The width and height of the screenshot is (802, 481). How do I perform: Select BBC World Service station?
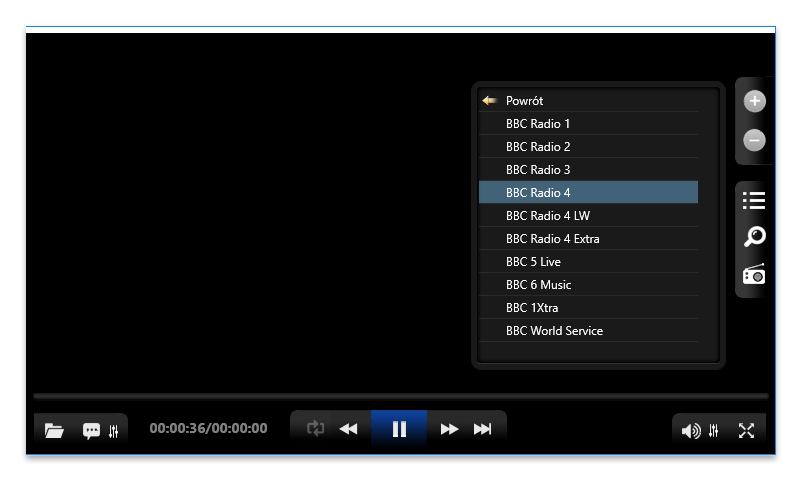(588, 331)
